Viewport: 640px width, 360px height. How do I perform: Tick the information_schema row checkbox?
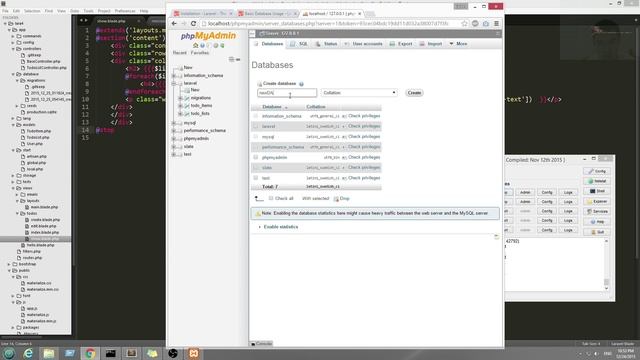tap(256, 116)
